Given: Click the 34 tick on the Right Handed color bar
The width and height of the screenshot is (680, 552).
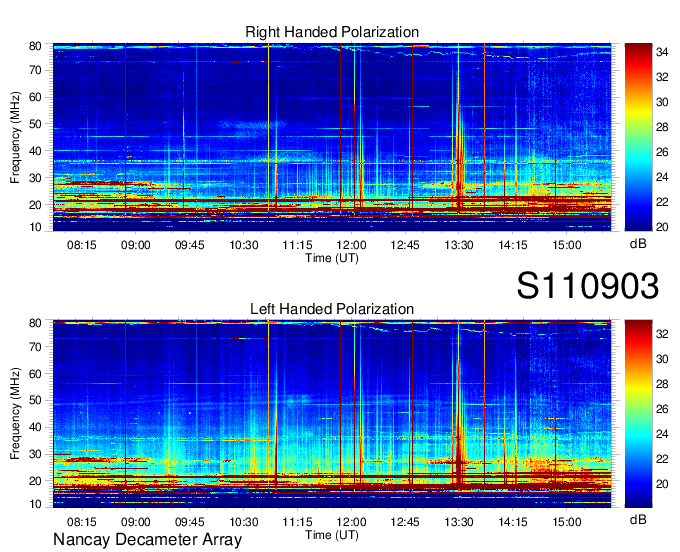Looking at the screenshot, I should pos(662,52).
